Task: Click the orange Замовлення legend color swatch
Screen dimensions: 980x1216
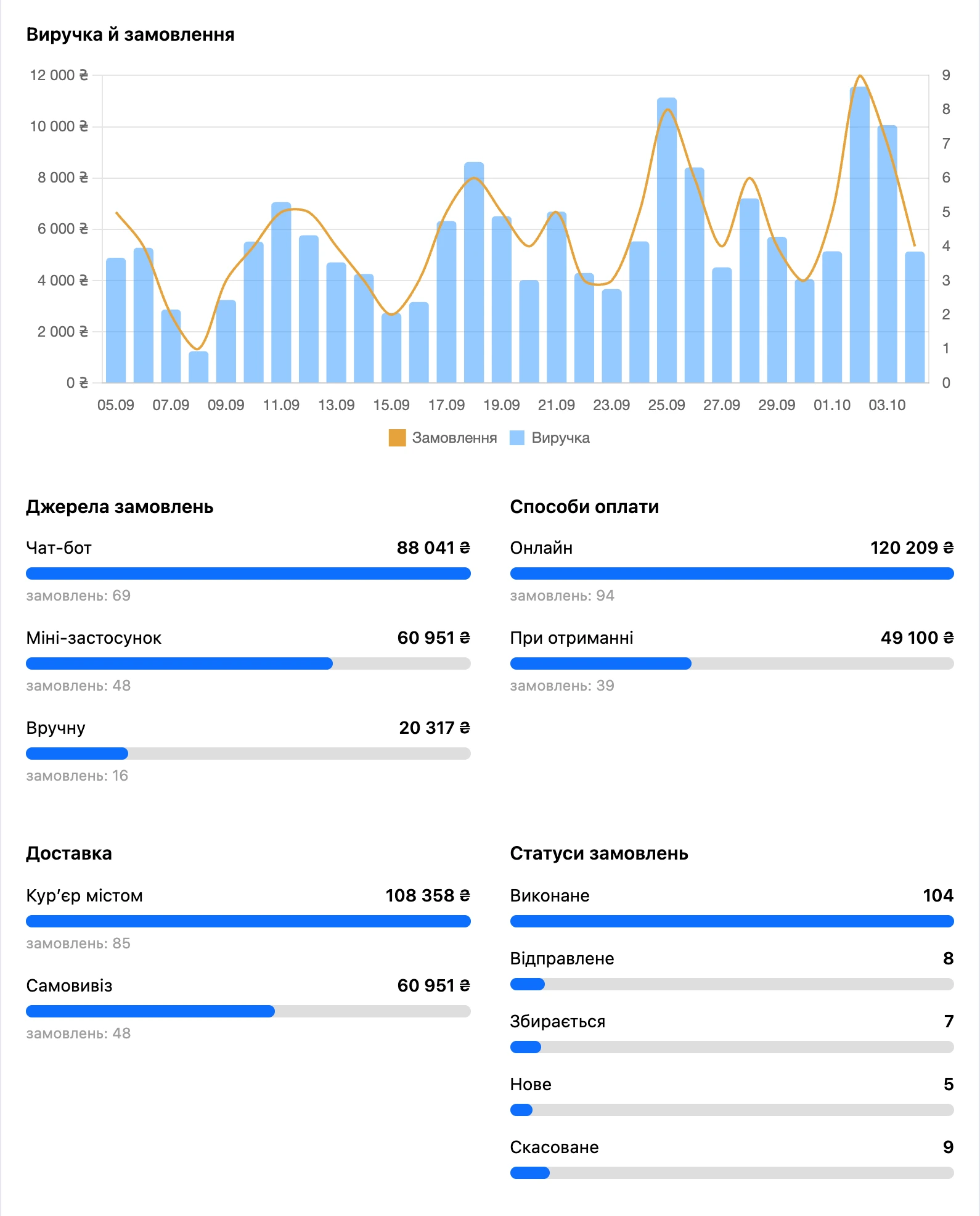Action: coord(397,438)
